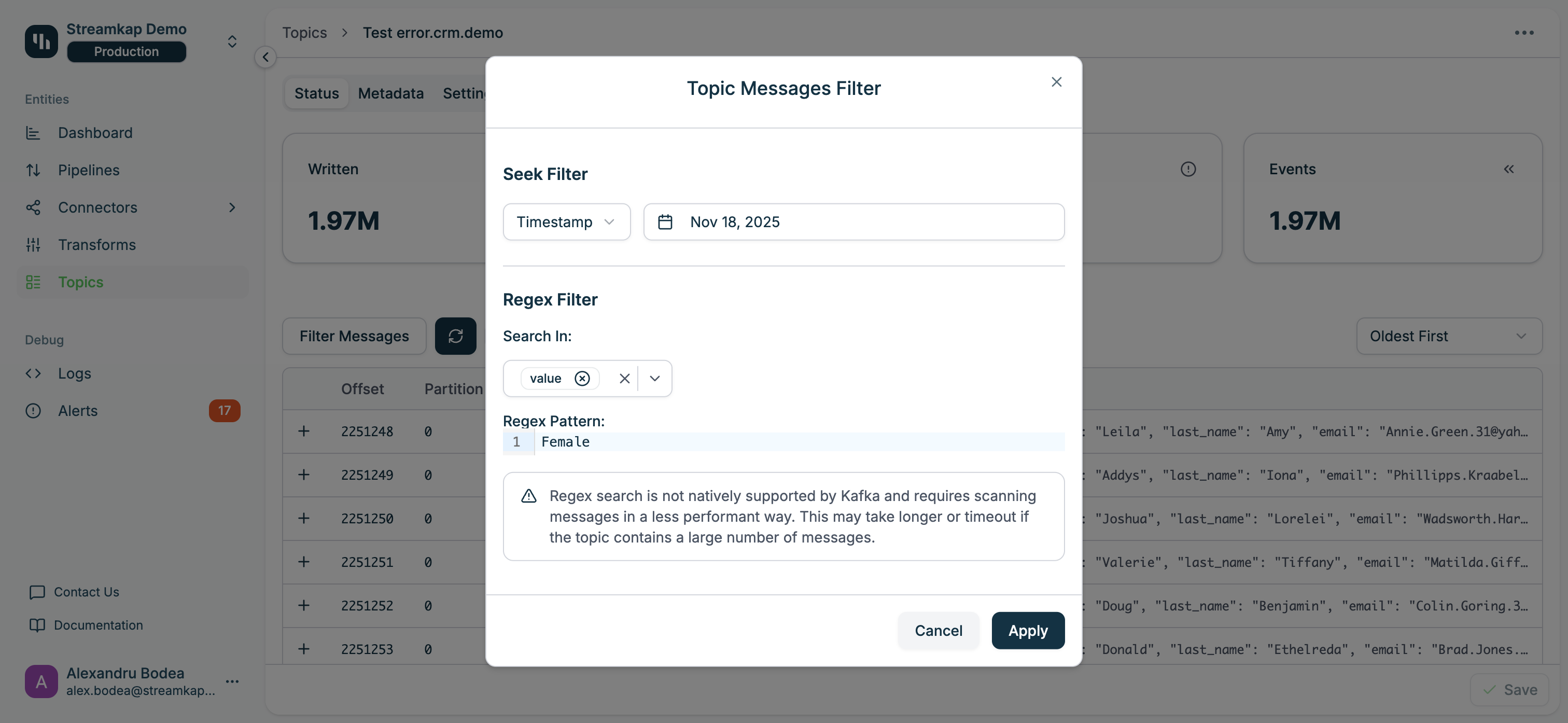This screenshot has height=723, width=1568.
Task: Select the Pipelines sidebar icon
Action: click(34, 170)
